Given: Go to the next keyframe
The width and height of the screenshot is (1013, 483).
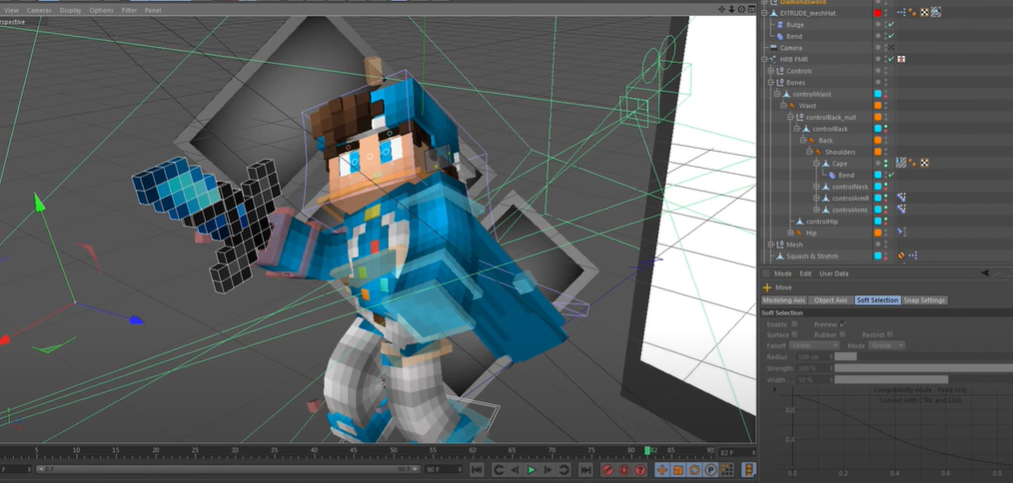Looking at the screenshot, I should [x=564, y=470].
